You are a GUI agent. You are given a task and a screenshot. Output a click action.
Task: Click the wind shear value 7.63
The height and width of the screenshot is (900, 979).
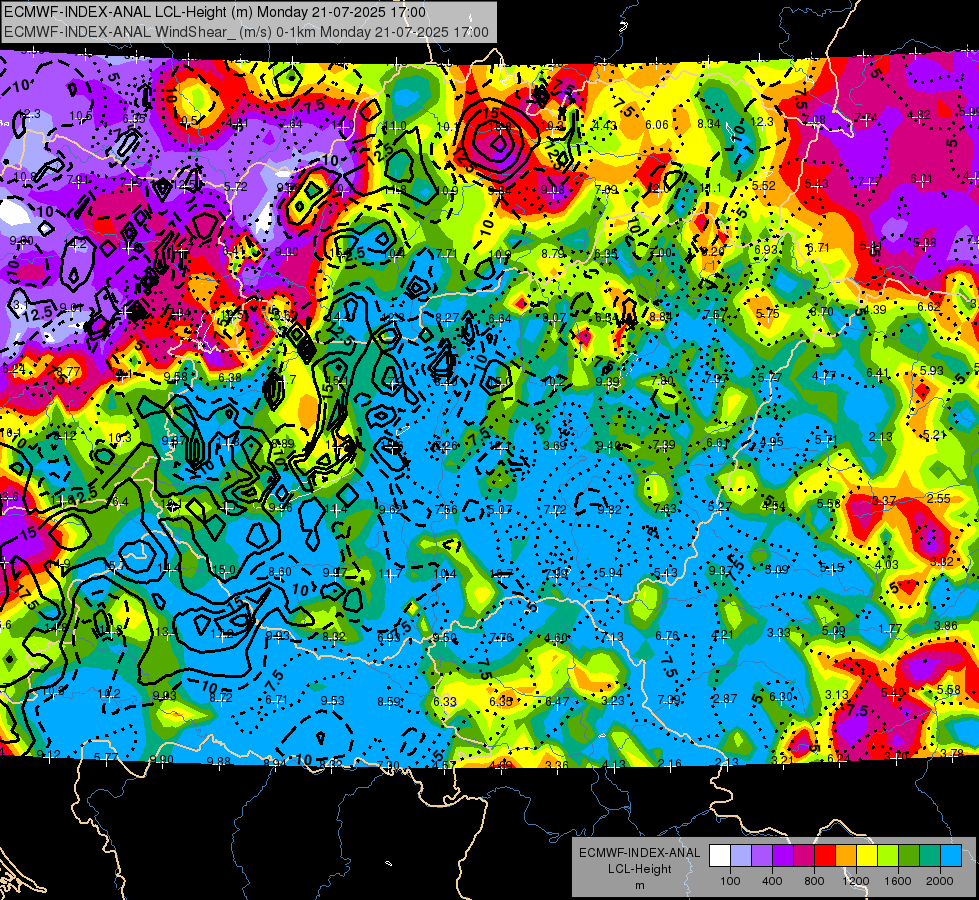coord(665,508)
